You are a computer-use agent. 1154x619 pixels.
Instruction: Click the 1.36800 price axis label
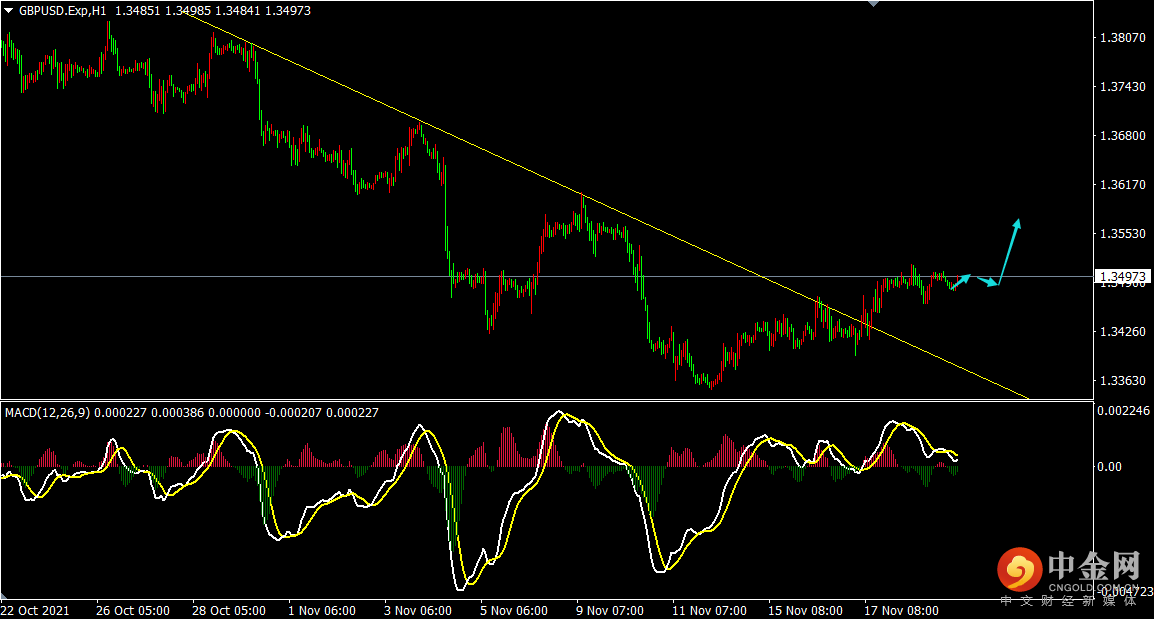pyautogui.click(x=1122, y=135)
